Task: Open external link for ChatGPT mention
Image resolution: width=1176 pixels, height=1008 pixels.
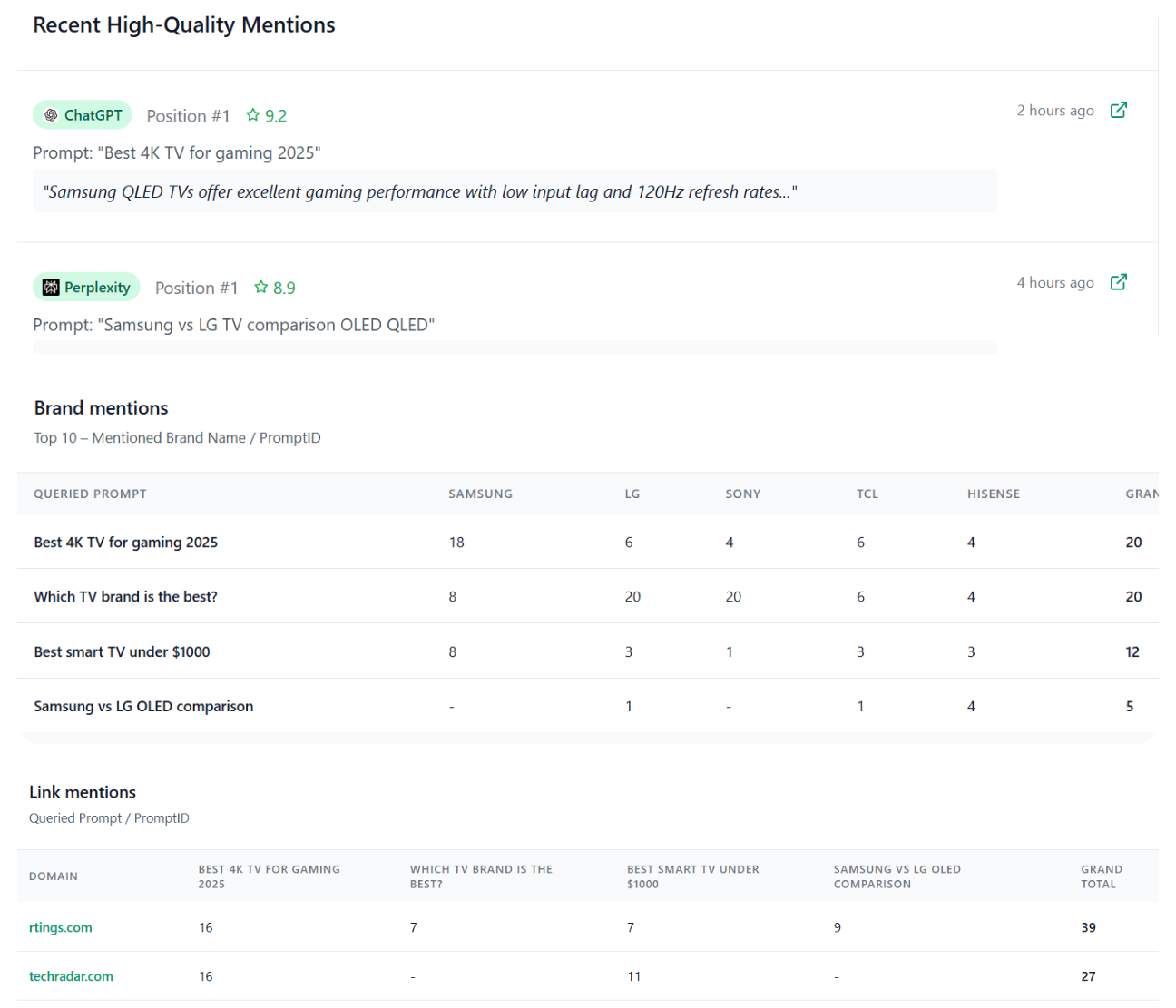Action: [x=1119, y=110]
